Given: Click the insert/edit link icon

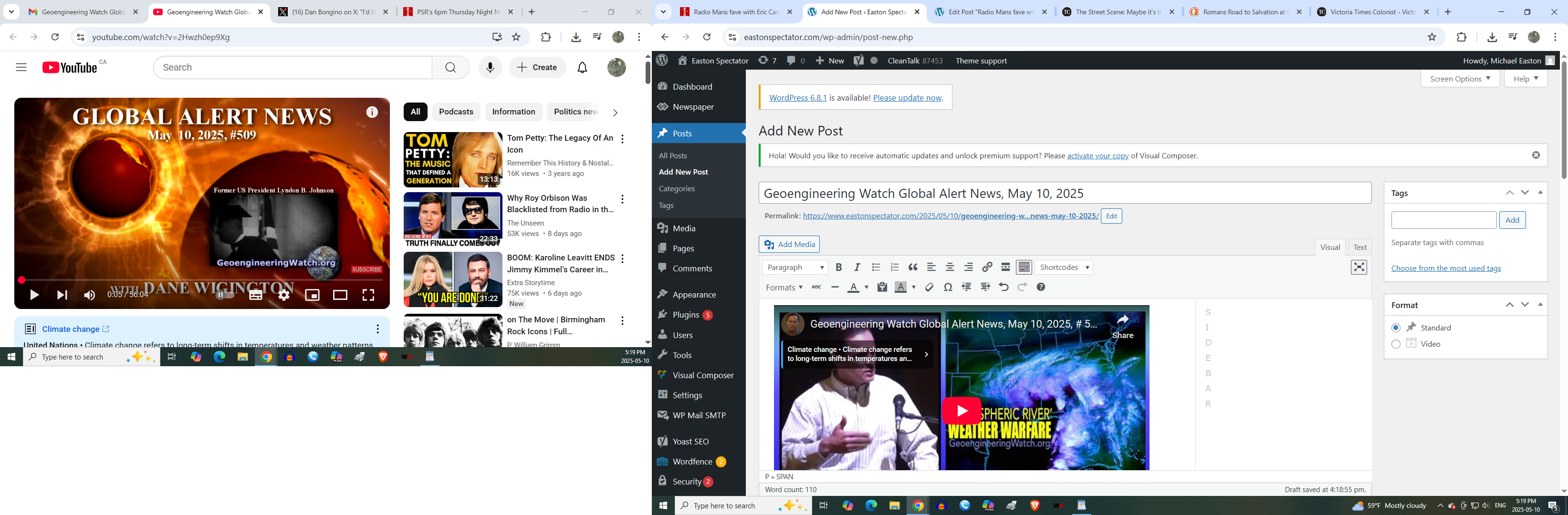Looking at the screenshot, I should (987, 268).
